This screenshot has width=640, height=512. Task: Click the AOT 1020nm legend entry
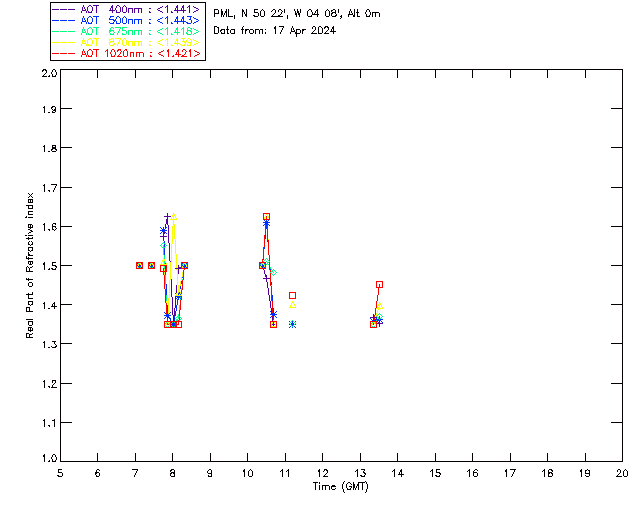126,53
